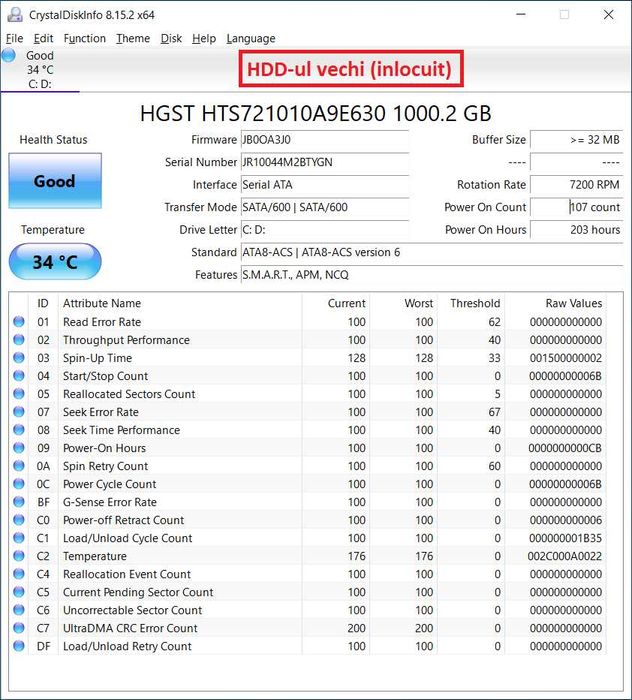Open the Language menu

251,38
